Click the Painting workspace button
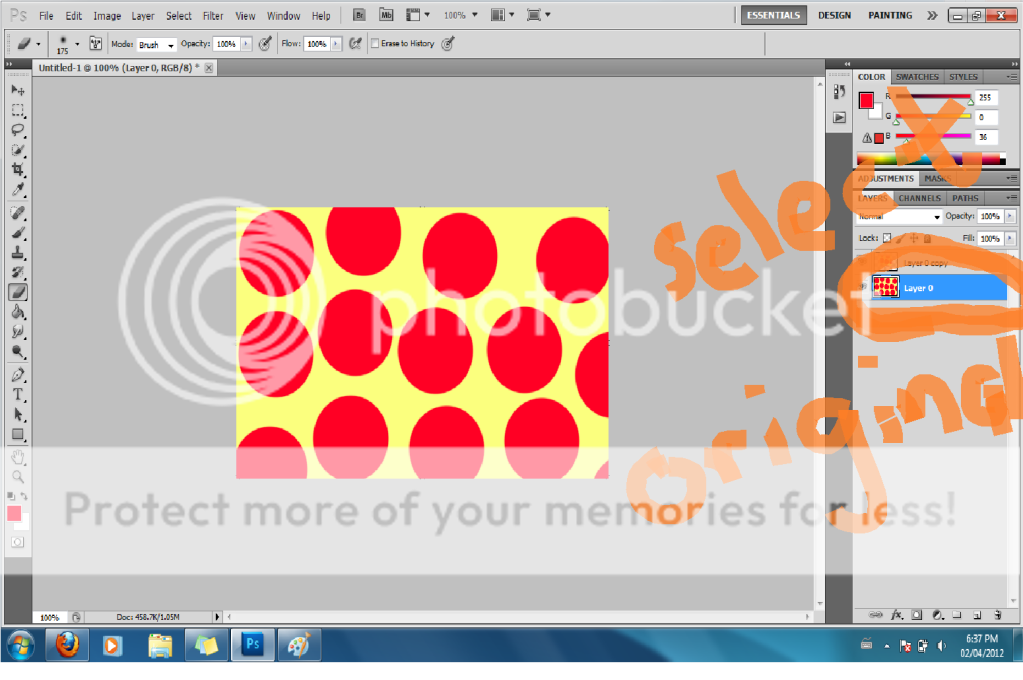Viewport: 1023px width, 680px height. (890, 16)
